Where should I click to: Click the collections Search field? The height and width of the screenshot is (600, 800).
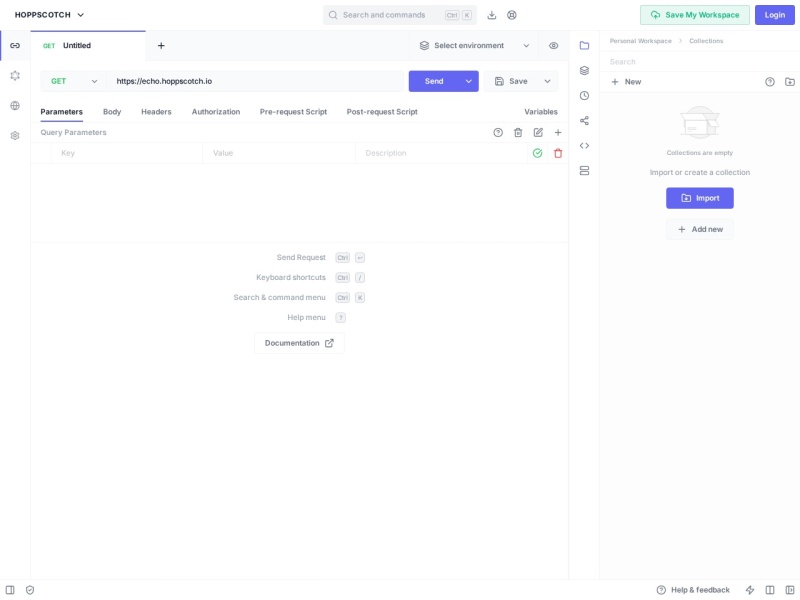tap(699, 62)
